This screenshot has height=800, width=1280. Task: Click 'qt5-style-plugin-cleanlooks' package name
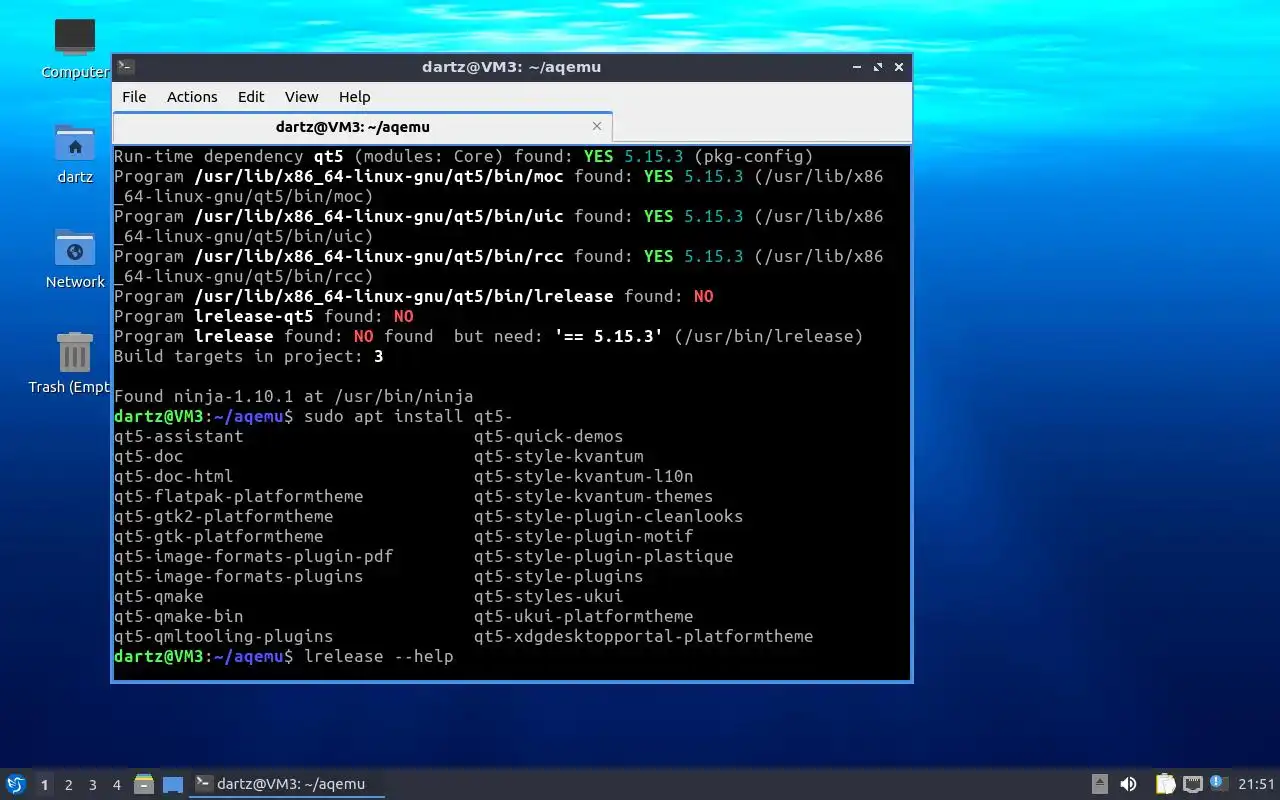click(609, 517)
